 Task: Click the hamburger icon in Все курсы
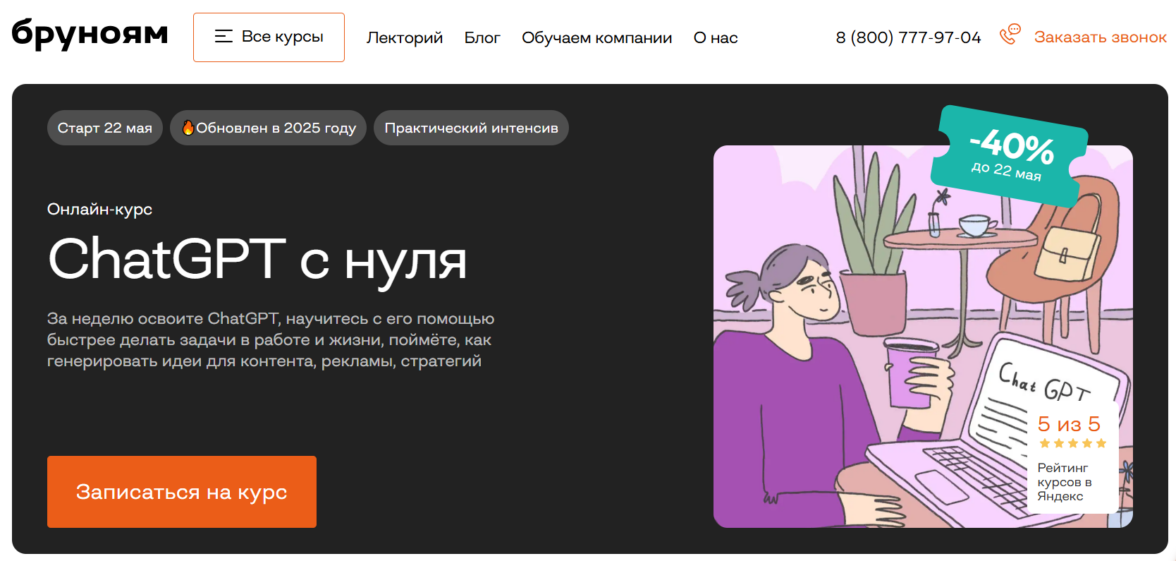point(224,37)
